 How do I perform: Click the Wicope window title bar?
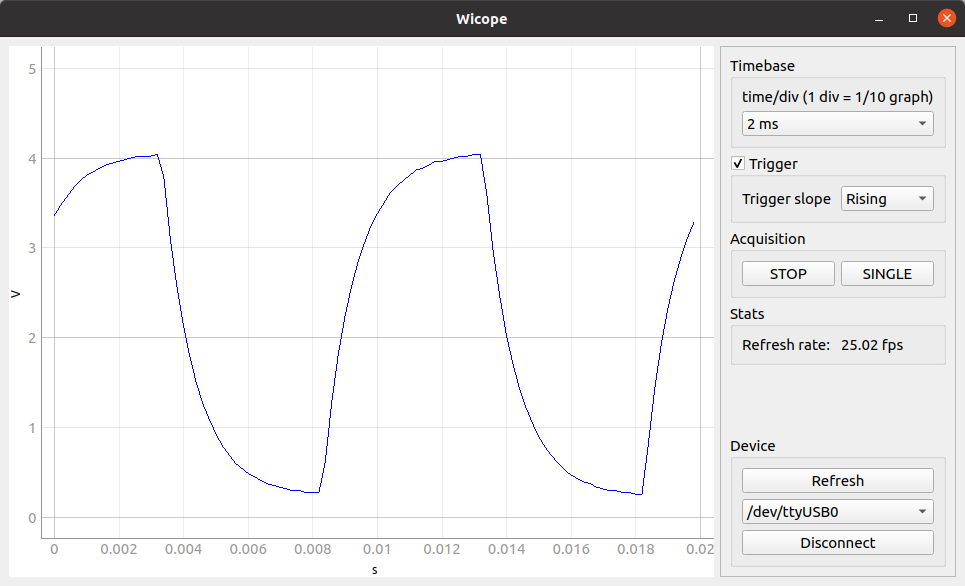[482, 18]
